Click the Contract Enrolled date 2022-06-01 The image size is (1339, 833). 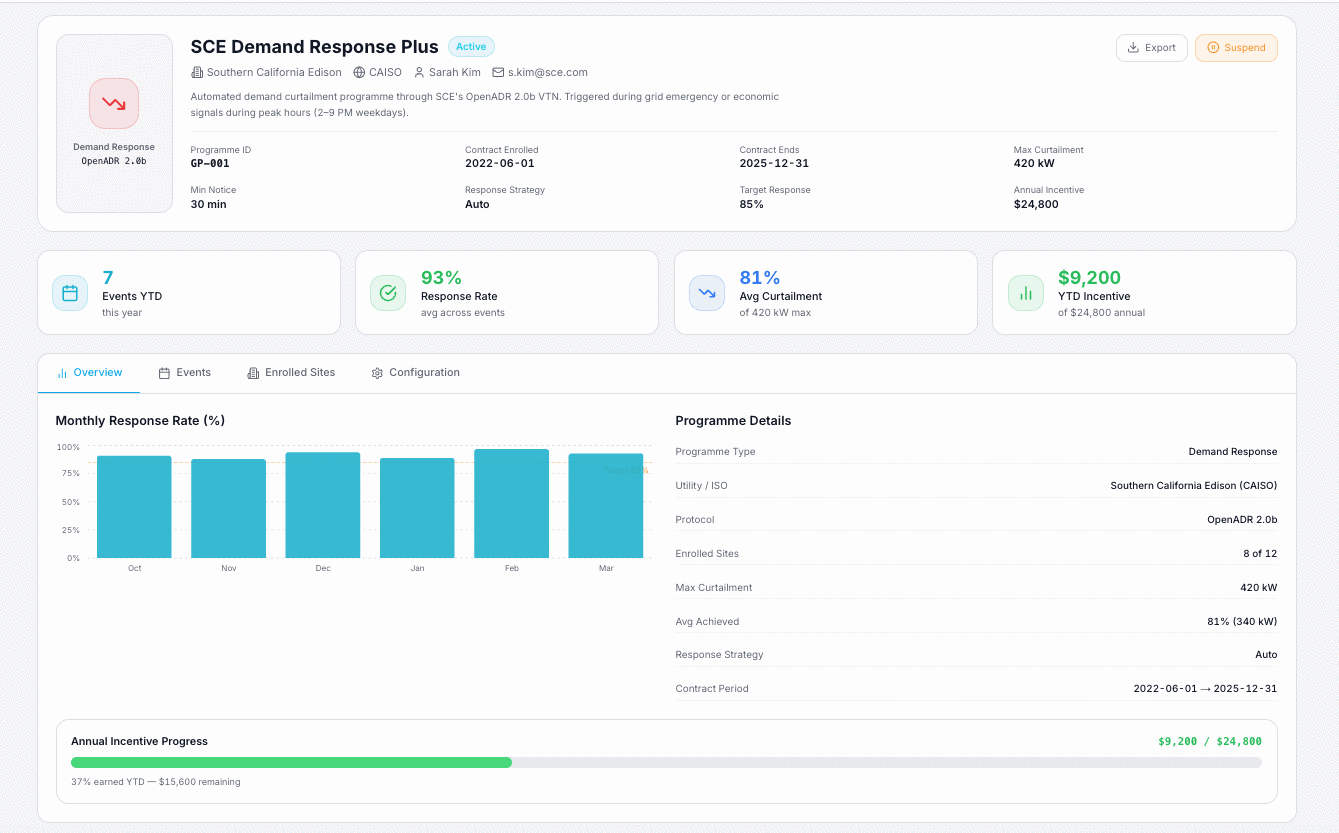tap(500, 164)
